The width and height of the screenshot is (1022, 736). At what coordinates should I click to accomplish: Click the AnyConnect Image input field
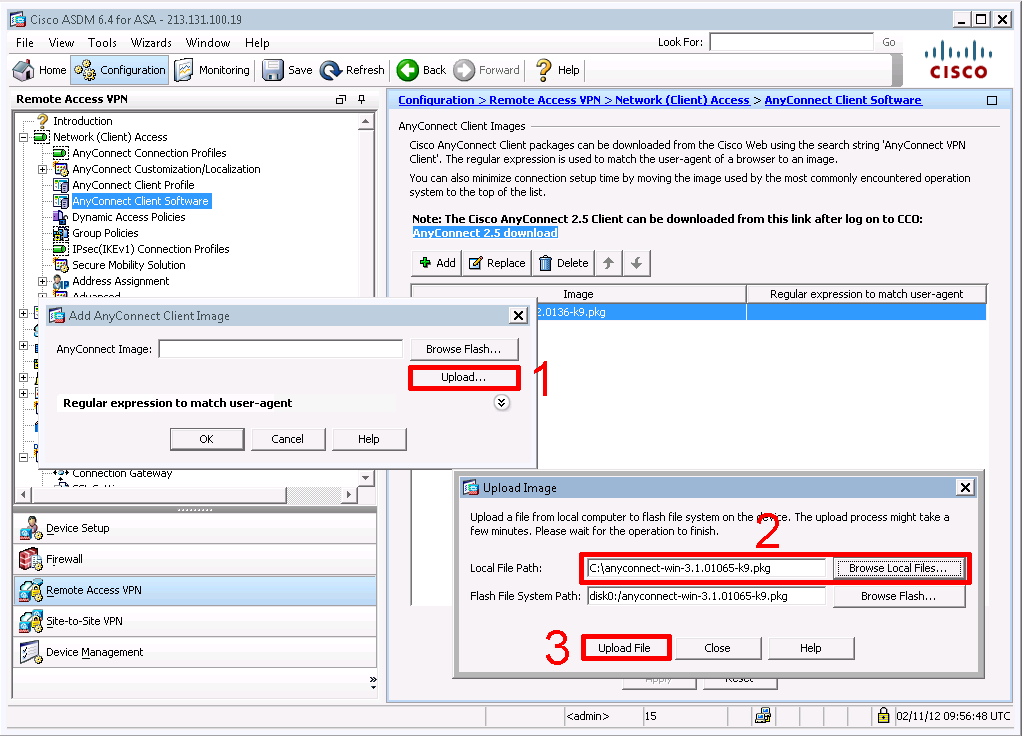pos(281,349)
